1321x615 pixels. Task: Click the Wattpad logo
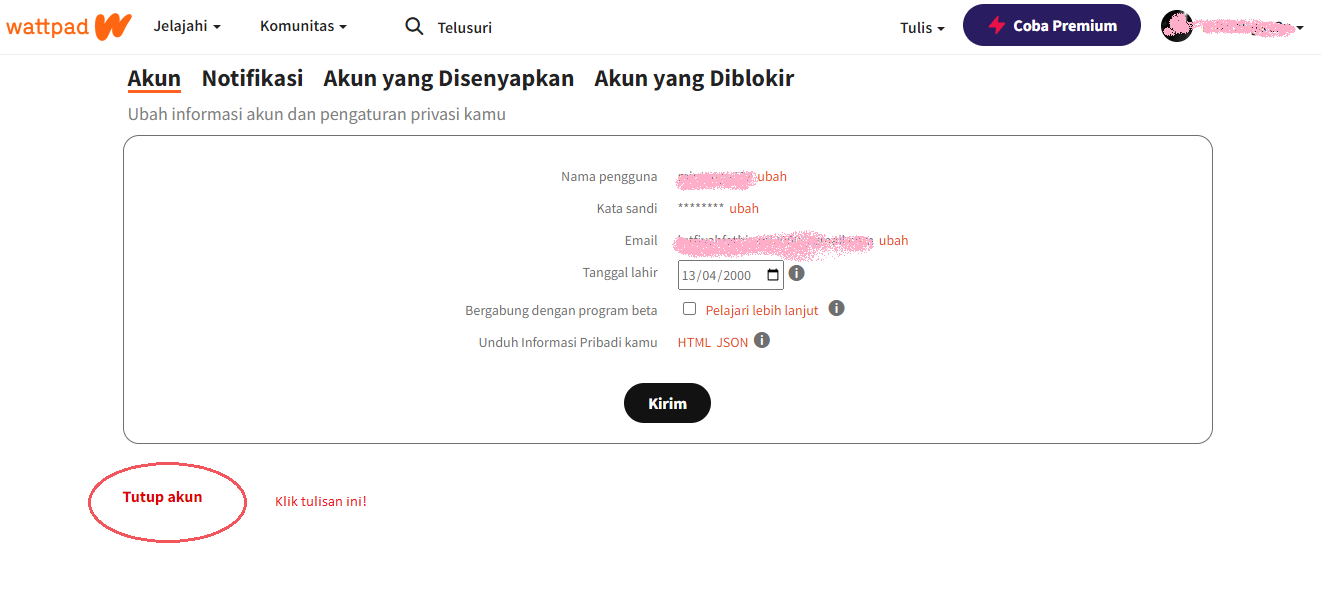pyautogui.click(x=68, y=26)
